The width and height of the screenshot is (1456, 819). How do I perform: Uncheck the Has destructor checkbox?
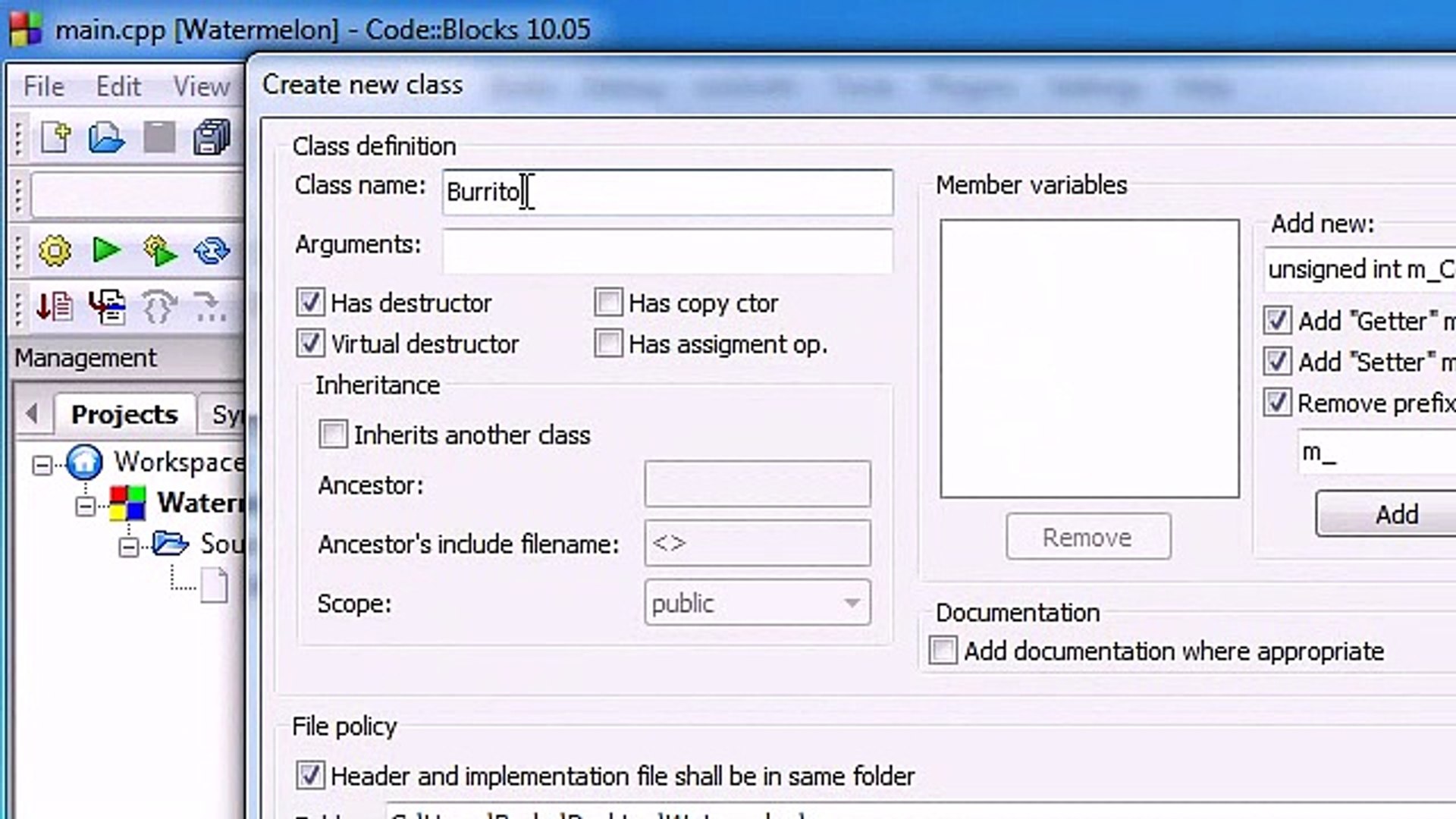click(310, 303)
